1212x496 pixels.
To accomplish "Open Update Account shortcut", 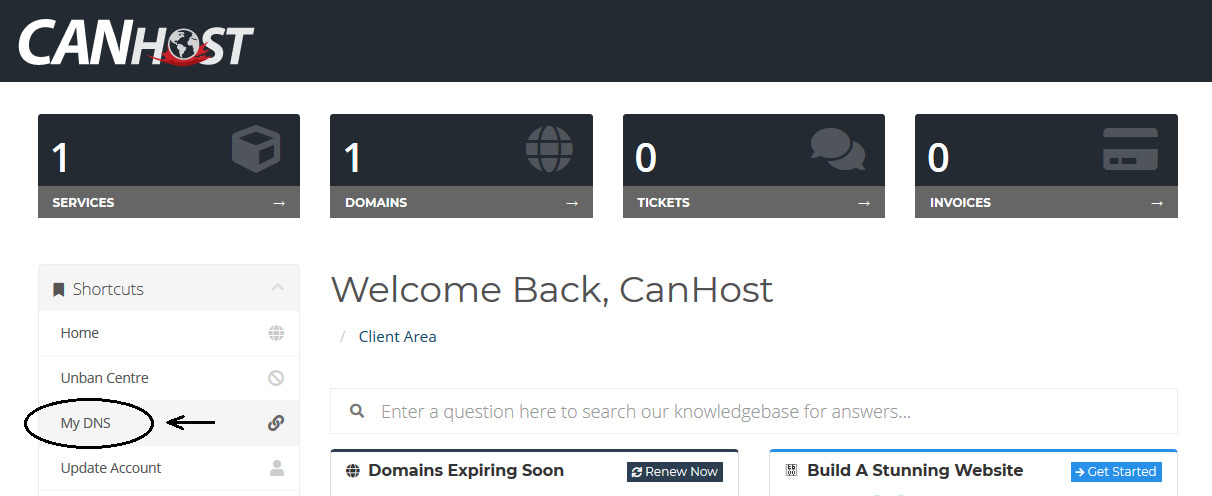I will tap(169, 468).
